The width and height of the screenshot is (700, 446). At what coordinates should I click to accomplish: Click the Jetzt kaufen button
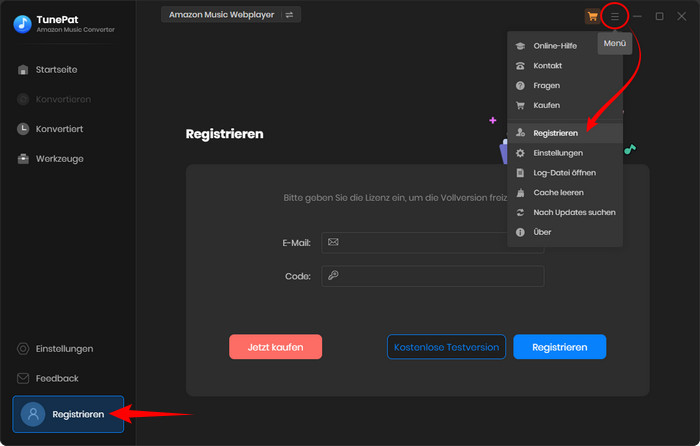click(275, 347)
